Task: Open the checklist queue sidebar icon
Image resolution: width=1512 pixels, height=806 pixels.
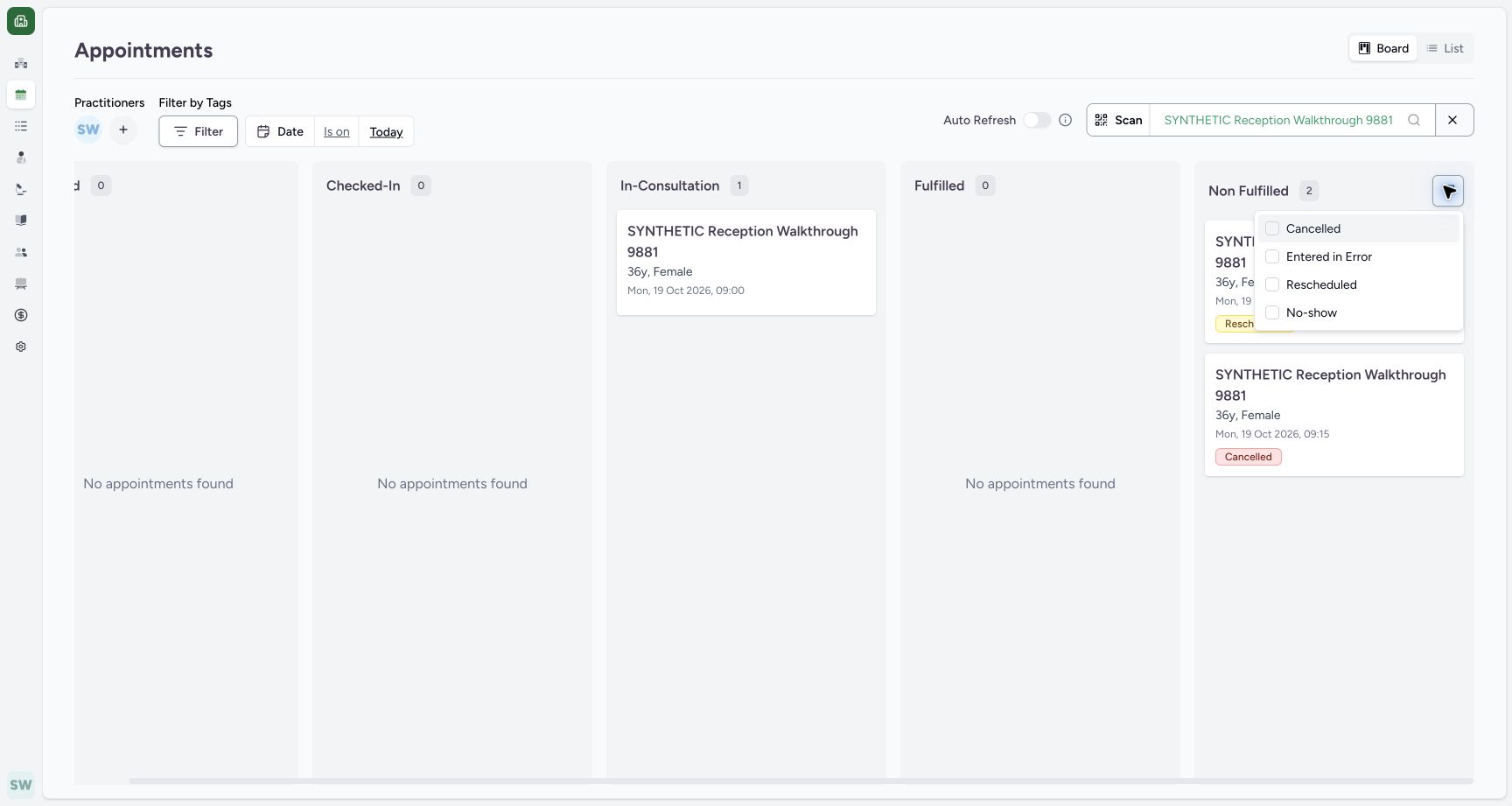Action: click(21, 126)
